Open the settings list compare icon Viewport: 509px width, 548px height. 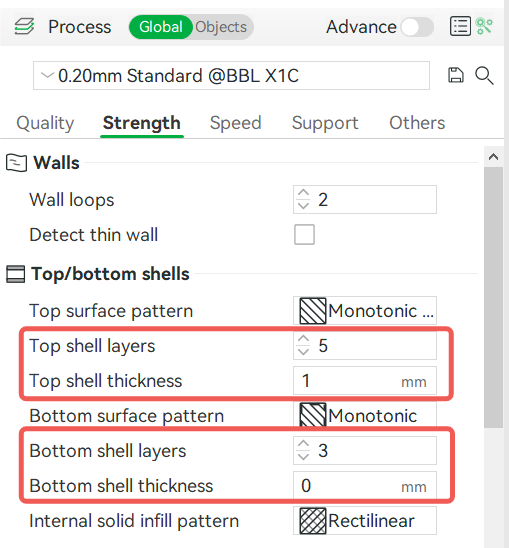(460, 27)
